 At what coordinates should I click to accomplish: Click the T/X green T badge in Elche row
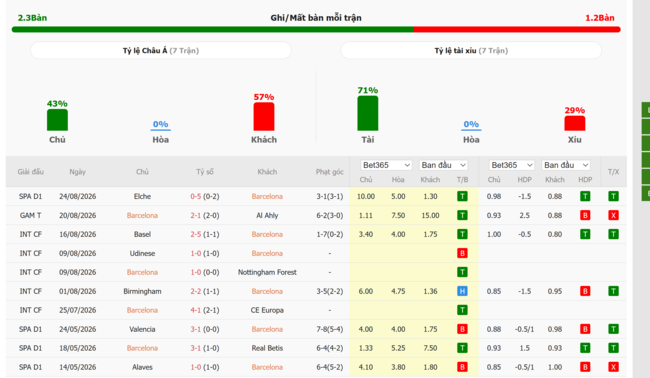pos(614,196)
